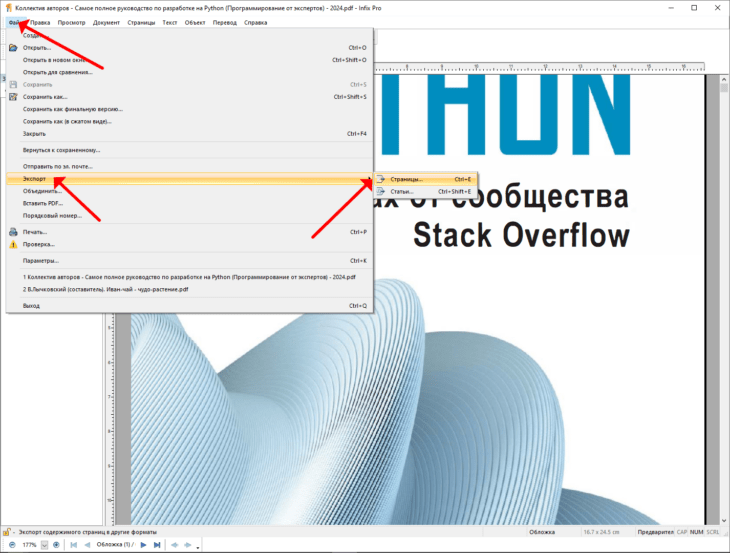Click the vertical scrollbar of document
The height and width of the screenshot is (553, 730).
(724, 300)
